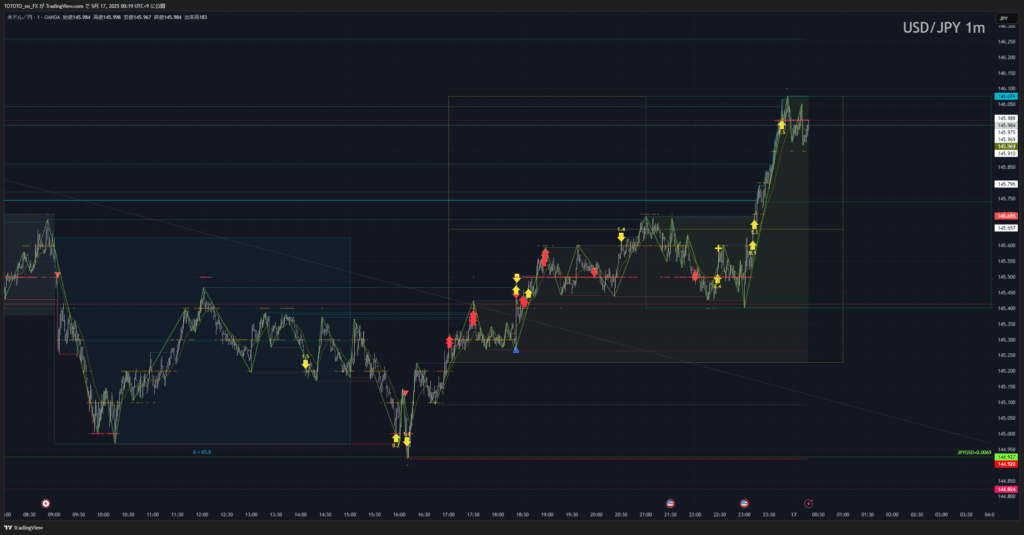
Task: Click the red 145.695 price label
Action: pos(1006,216)
